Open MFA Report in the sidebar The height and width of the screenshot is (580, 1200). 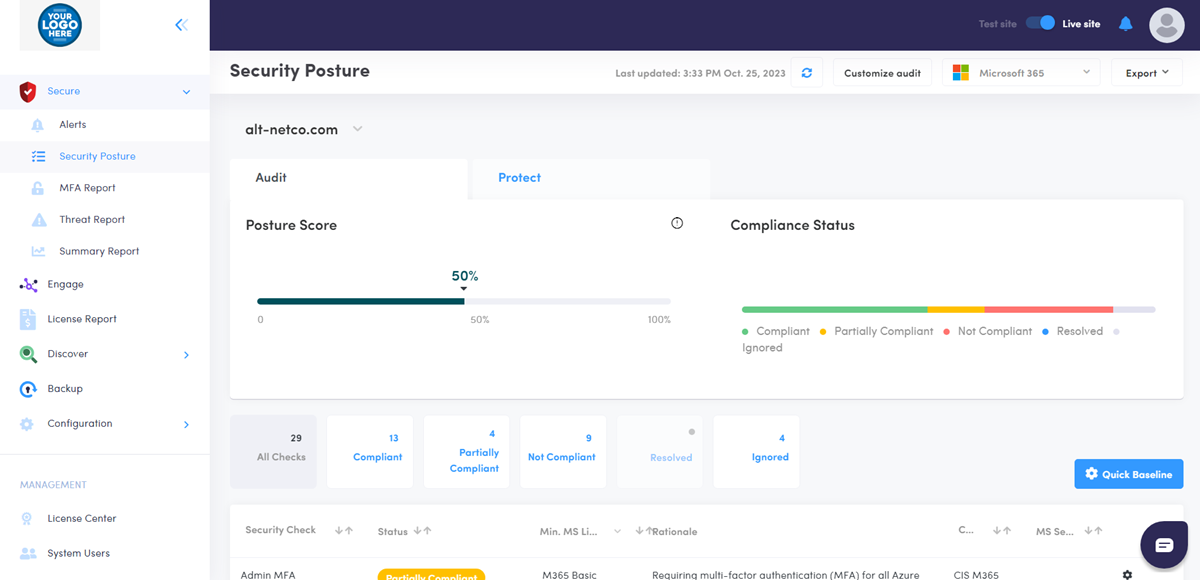(x=87, y=188)
